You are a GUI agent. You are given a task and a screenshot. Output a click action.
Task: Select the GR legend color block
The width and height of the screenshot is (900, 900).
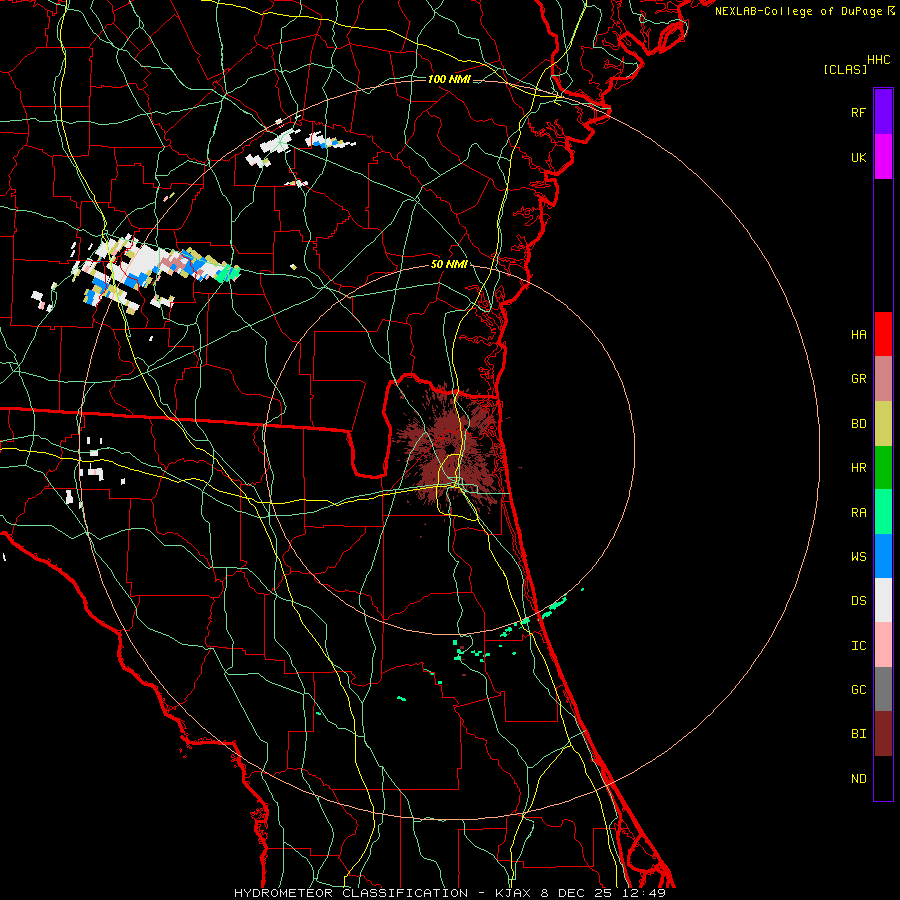click(883, 379)
